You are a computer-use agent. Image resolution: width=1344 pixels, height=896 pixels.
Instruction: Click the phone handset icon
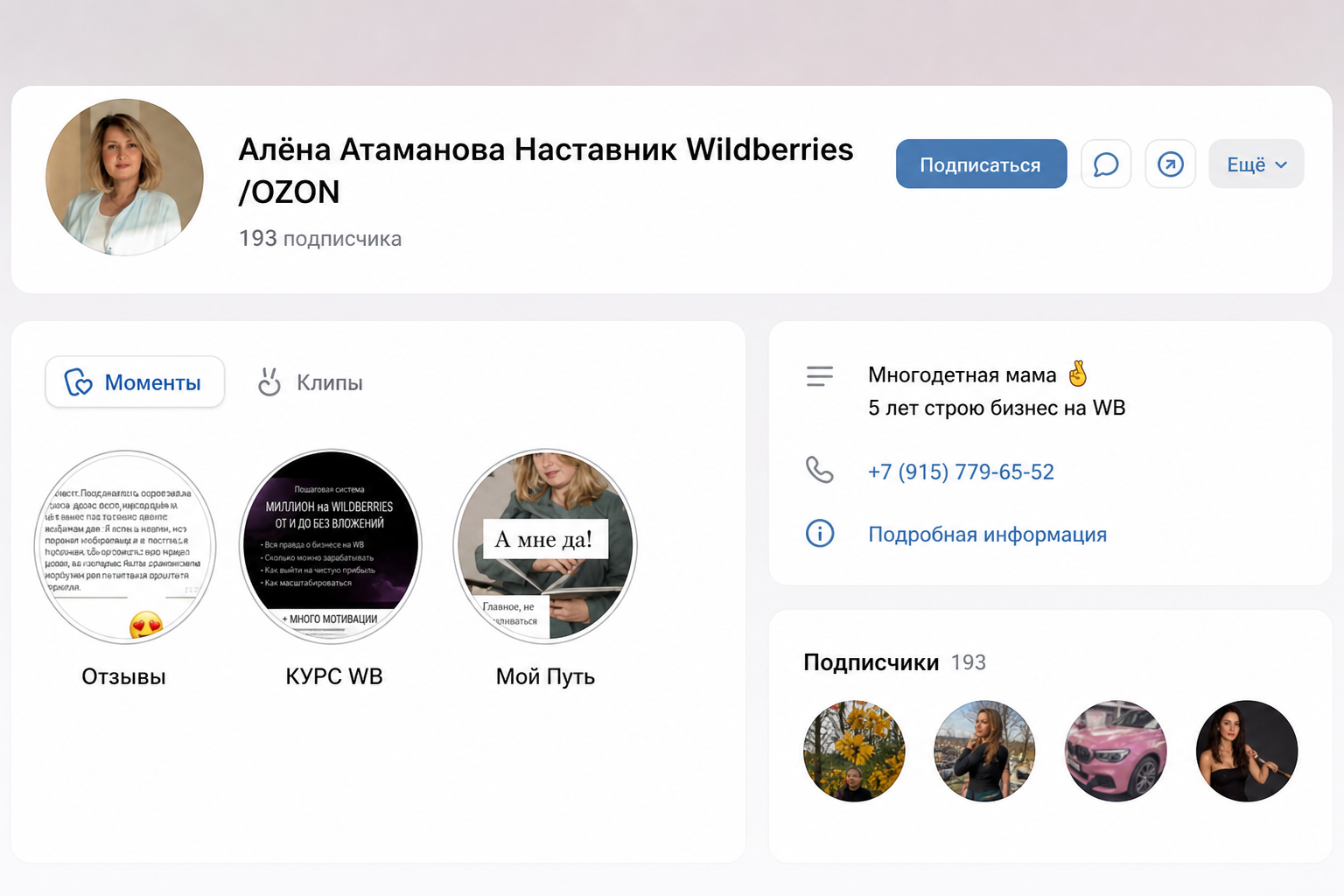tap(820, 471)
